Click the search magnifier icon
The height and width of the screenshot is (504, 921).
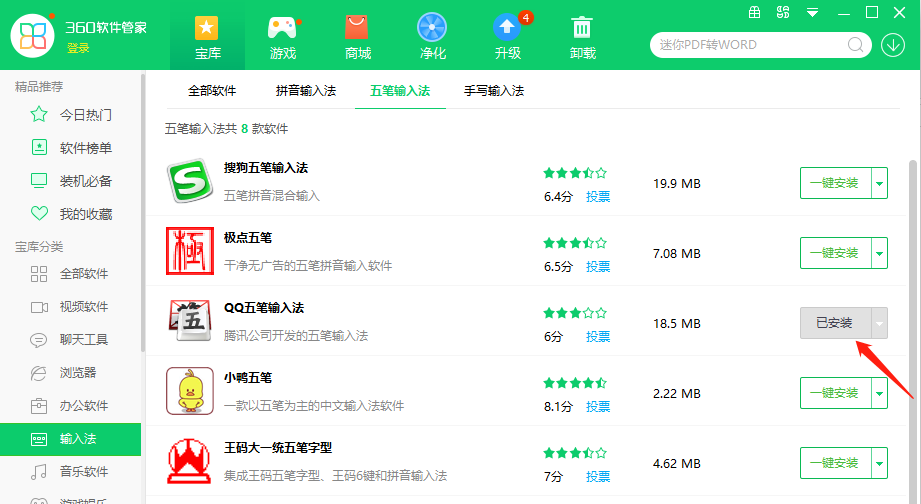855,45
